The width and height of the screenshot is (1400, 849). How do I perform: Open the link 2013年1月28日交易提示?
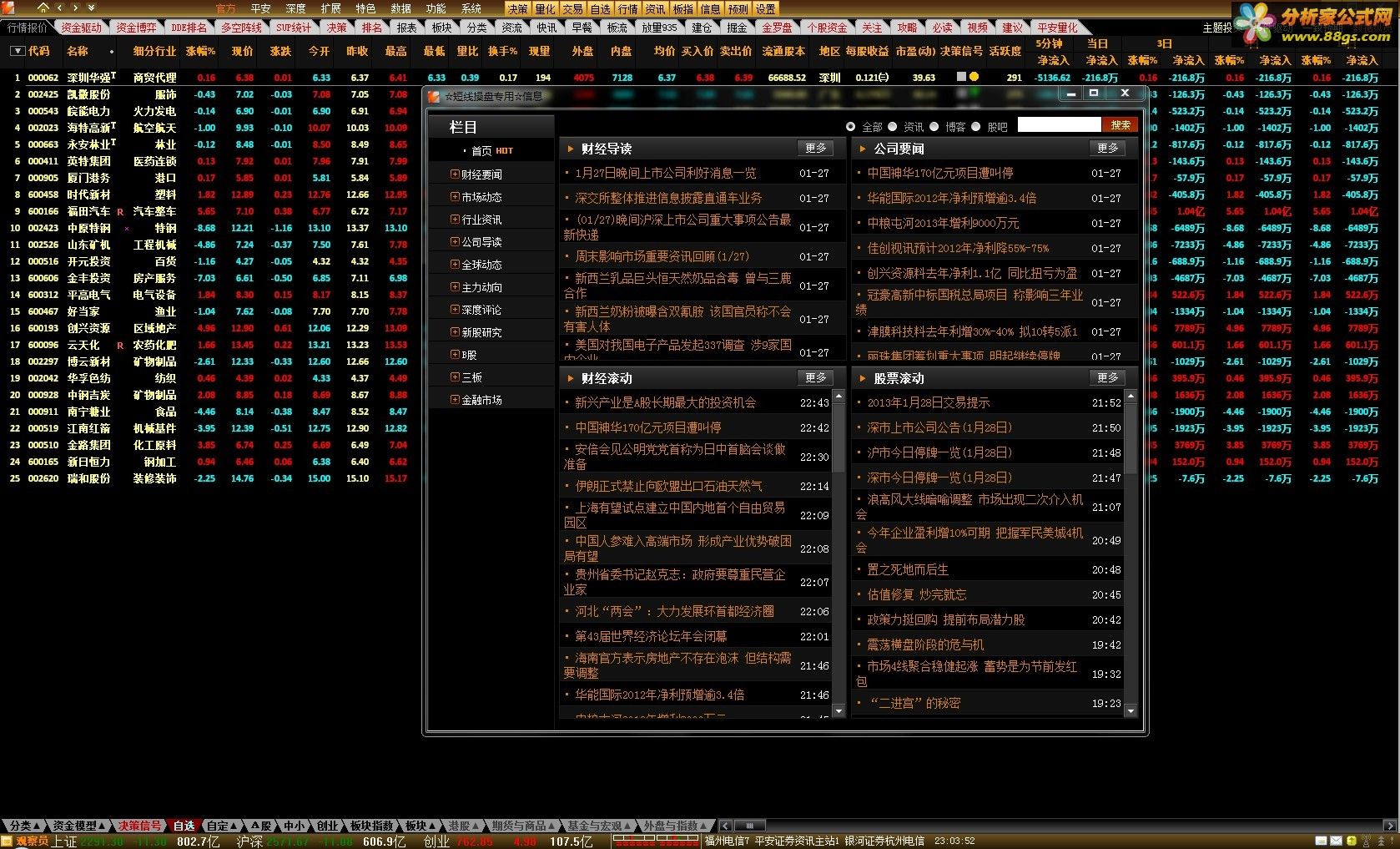pos(929,402)
